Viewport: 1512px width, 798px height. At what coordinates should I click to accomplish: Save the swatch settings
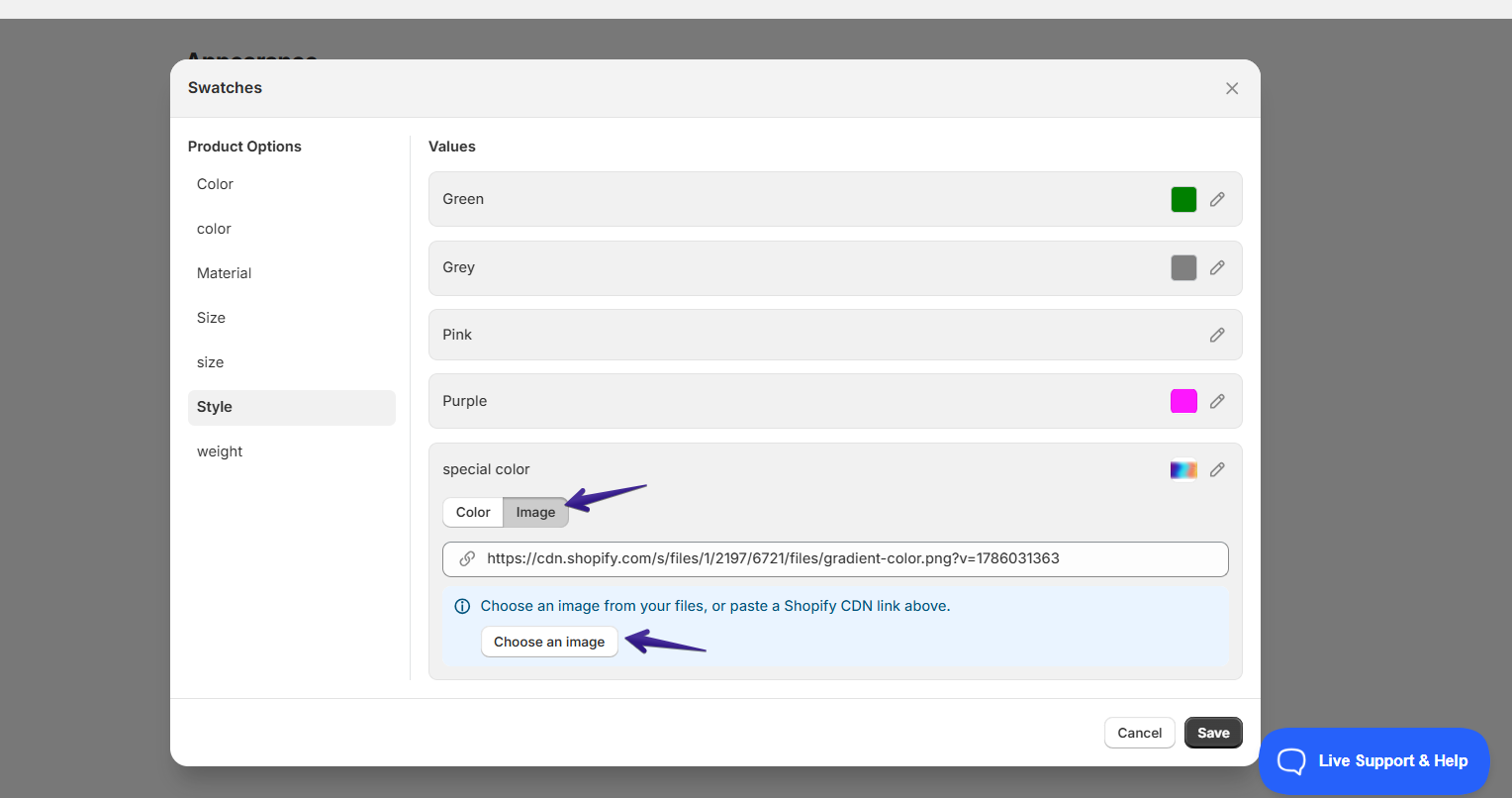tap(1213, 733)
